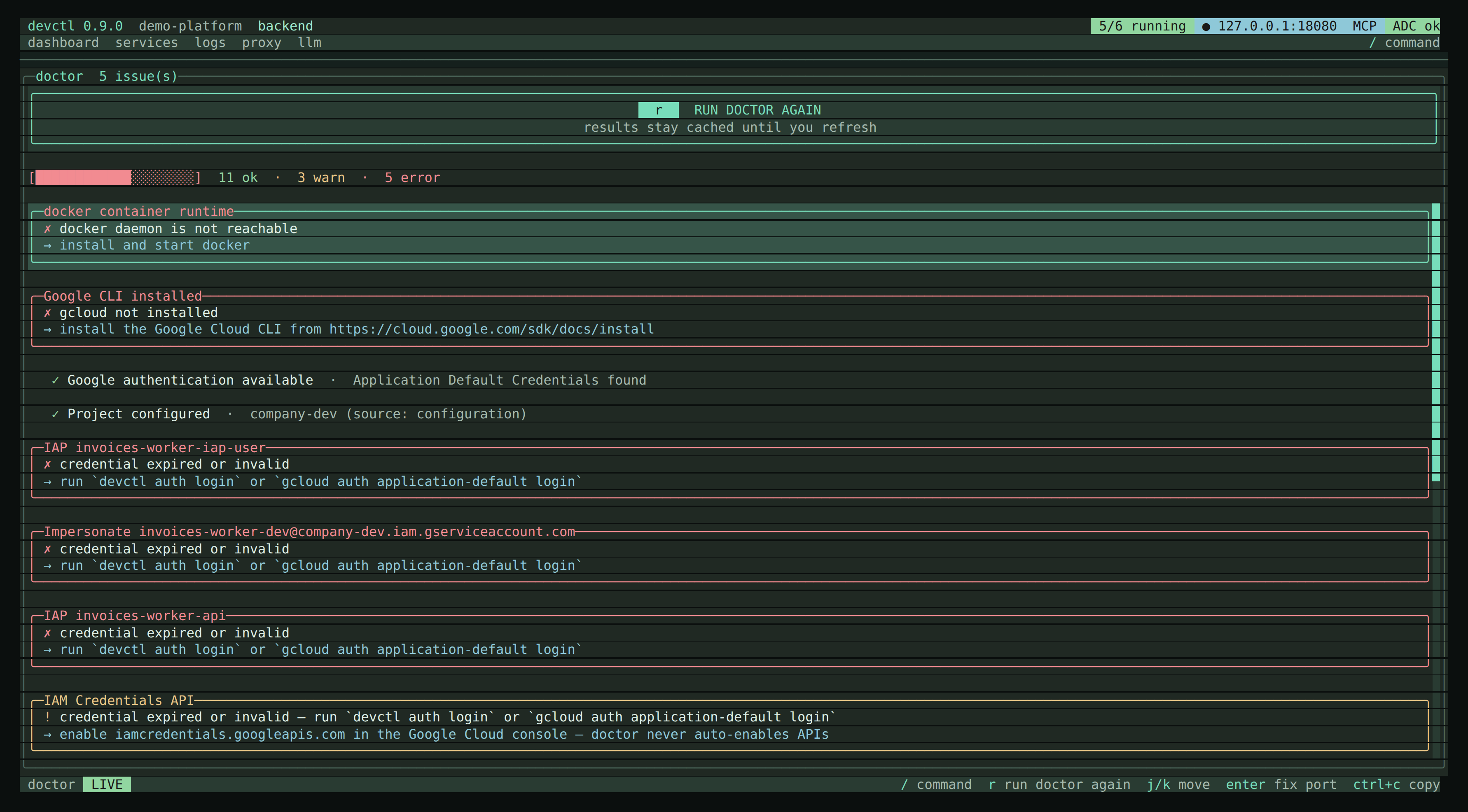Click the arrow beside enable iamcredentials.googleapis.com
The width and height of the screenshot is (1468, 812).
(47, 735)
